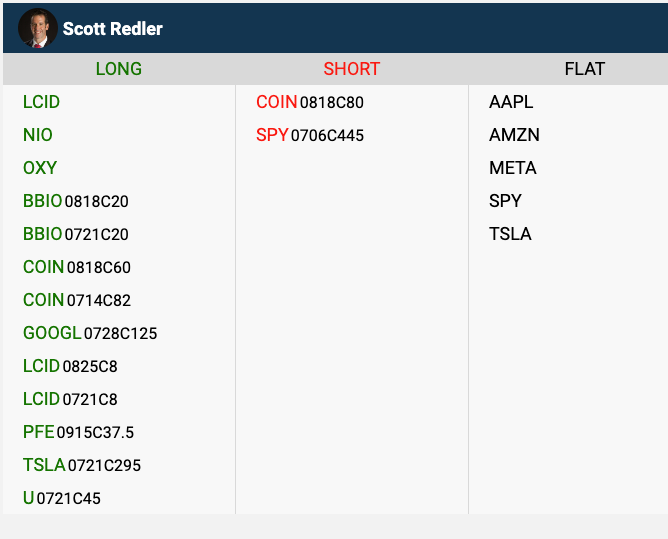Viewport: 668px width, 539px height.
Task: Click the GOOGL 0728C125 call option
Action: tap(90, 333)
